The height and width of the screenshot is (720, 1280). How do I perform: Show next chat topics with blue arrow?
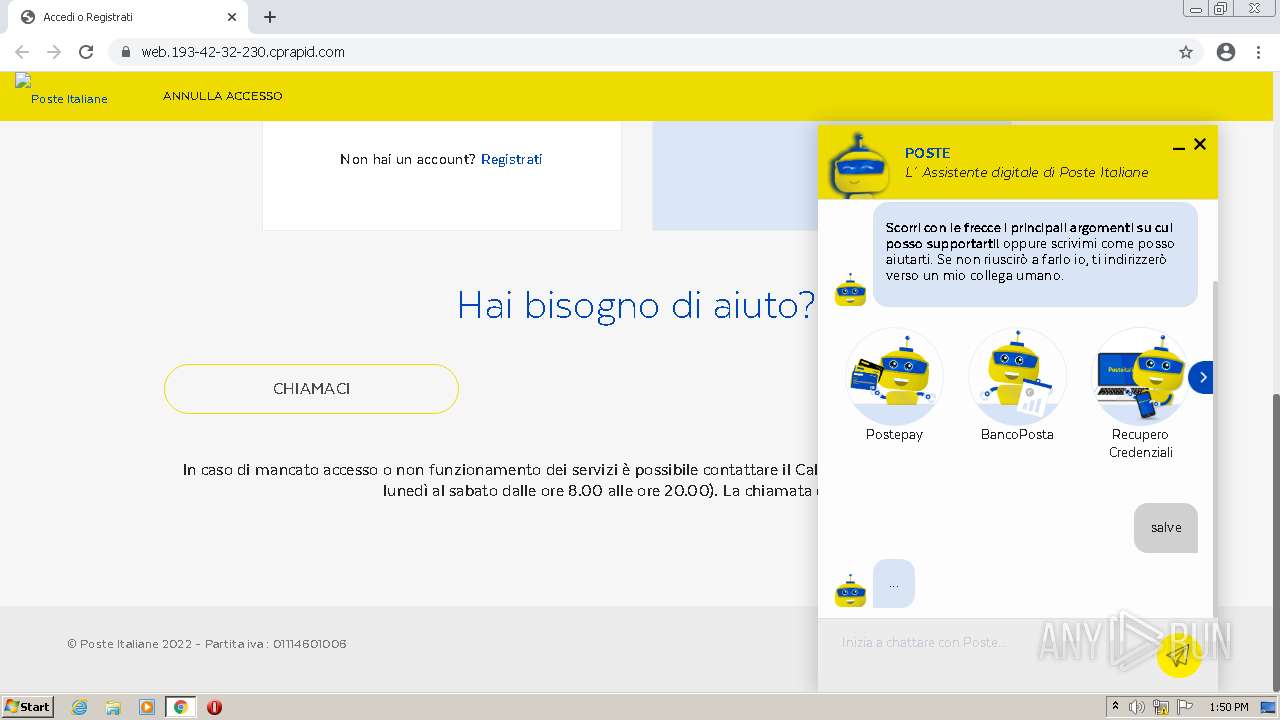coord(1202,377)
